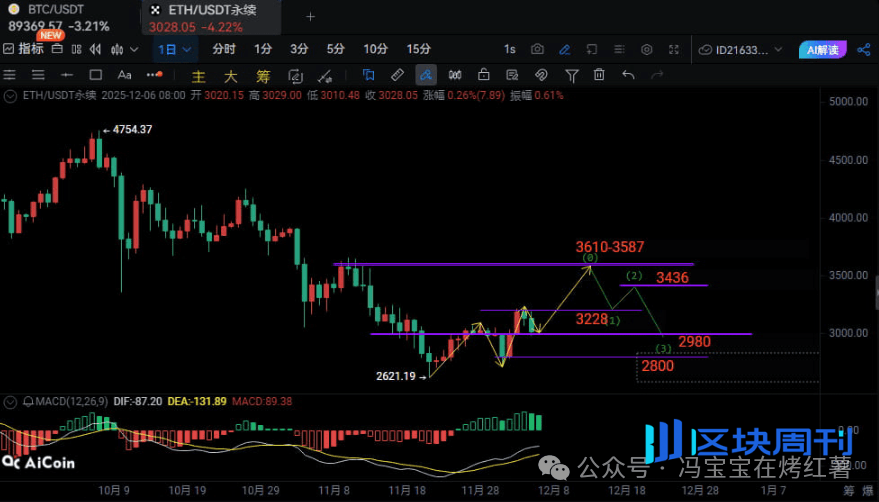Screen dimensions: 879x502
Task: Select the 15分 timeframe
Action: pos(419,49)
